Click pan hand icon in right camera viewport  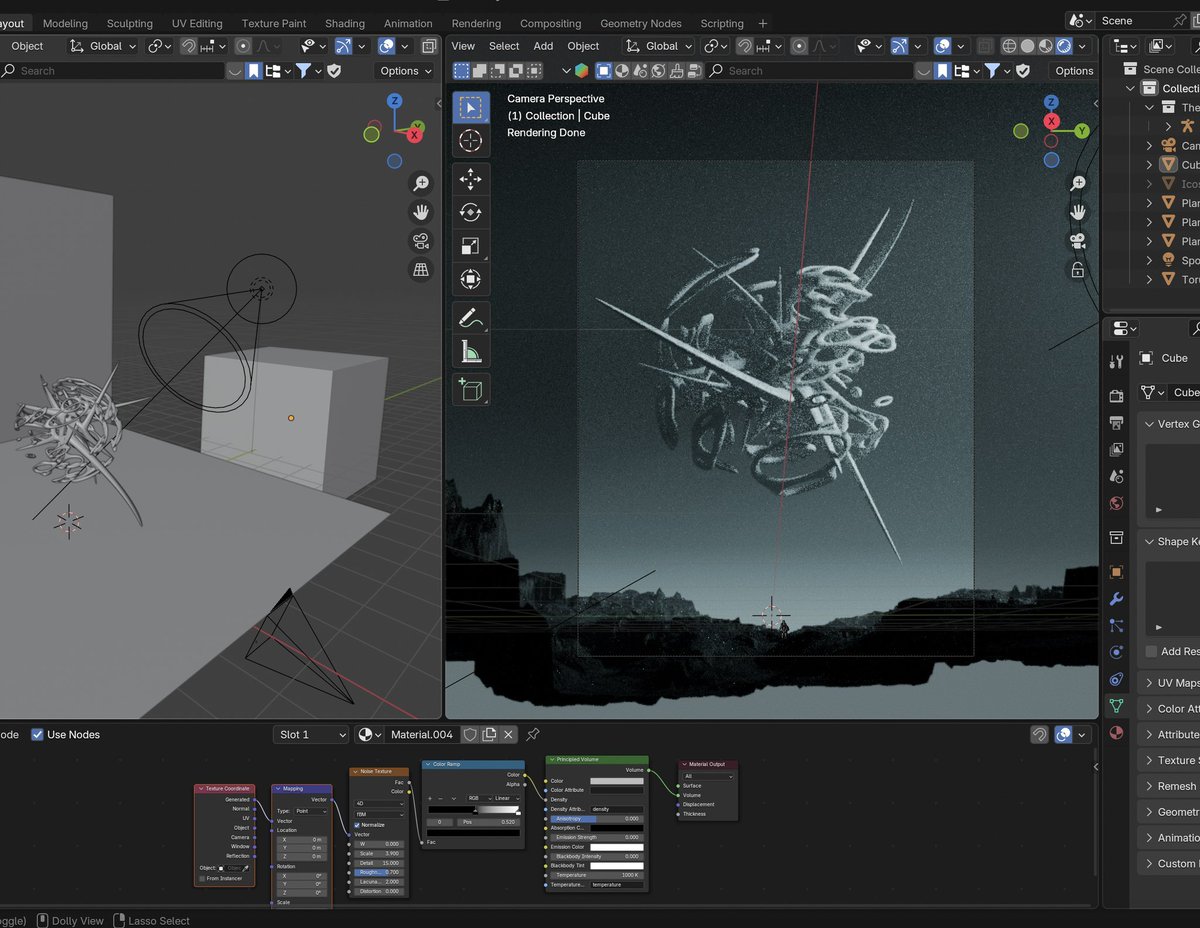click(x=1078, y=212)
